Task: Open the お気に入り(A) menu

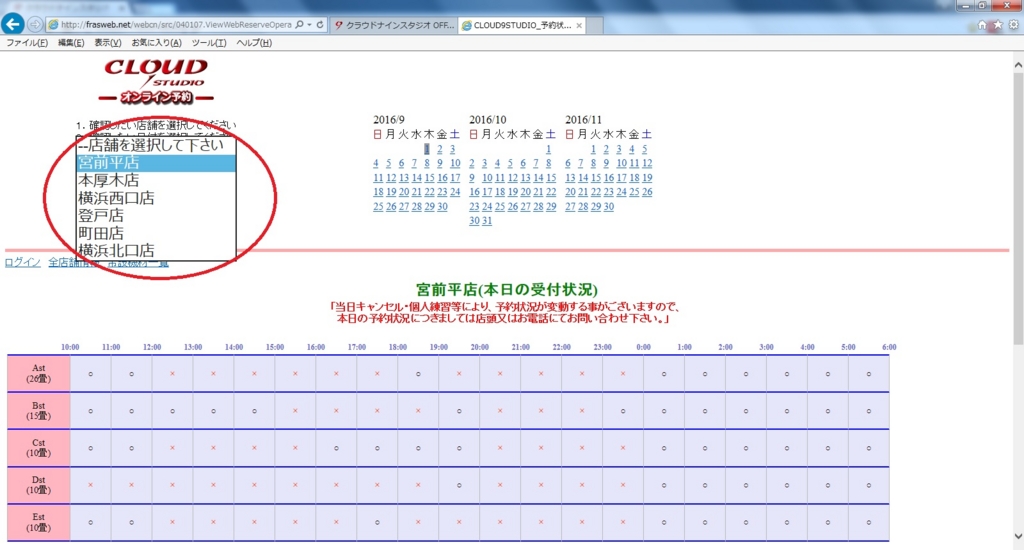Action: tap(157, 42)
